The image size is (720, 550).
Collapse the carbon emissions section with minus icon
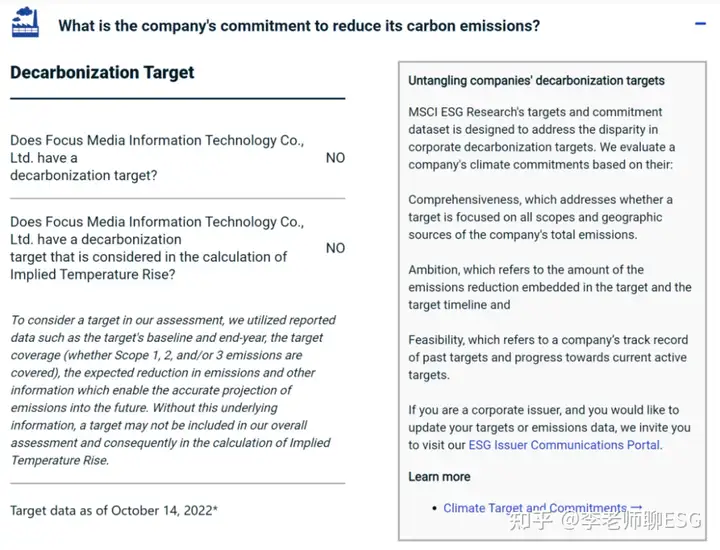[x=700, y=24]
